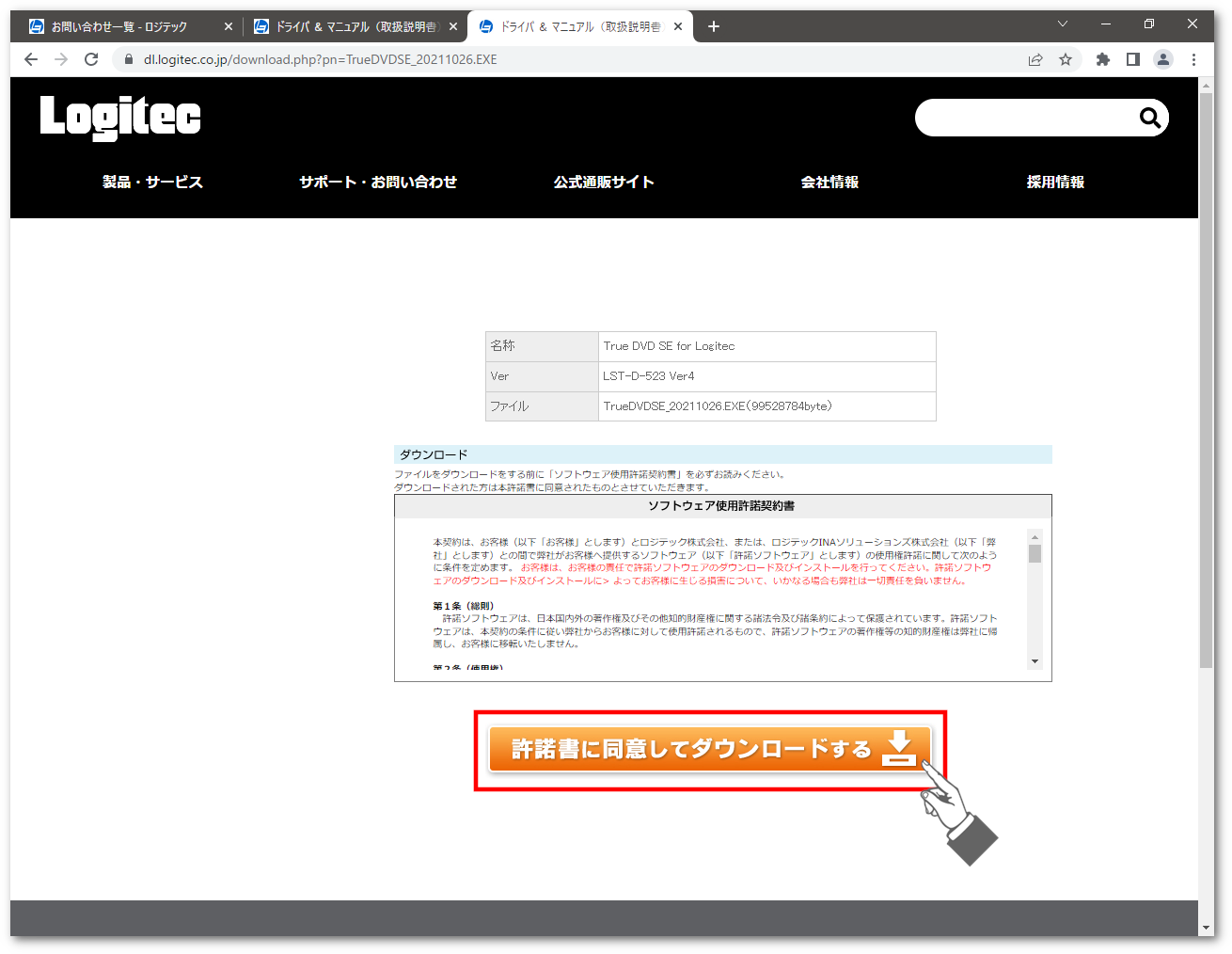The width and height of the screenshot is (1232, 954).
Task: Bookmark this page with star icon
Action: (1066, 59)
